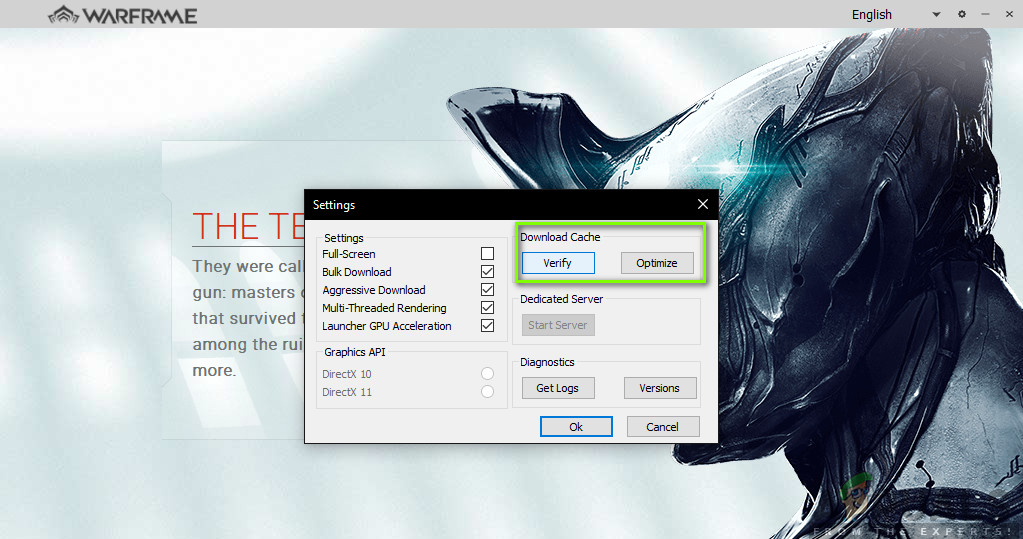Screen dimensions: 1023x539
Task: Open Versions diagnostics button
Action: pos(660,388)
